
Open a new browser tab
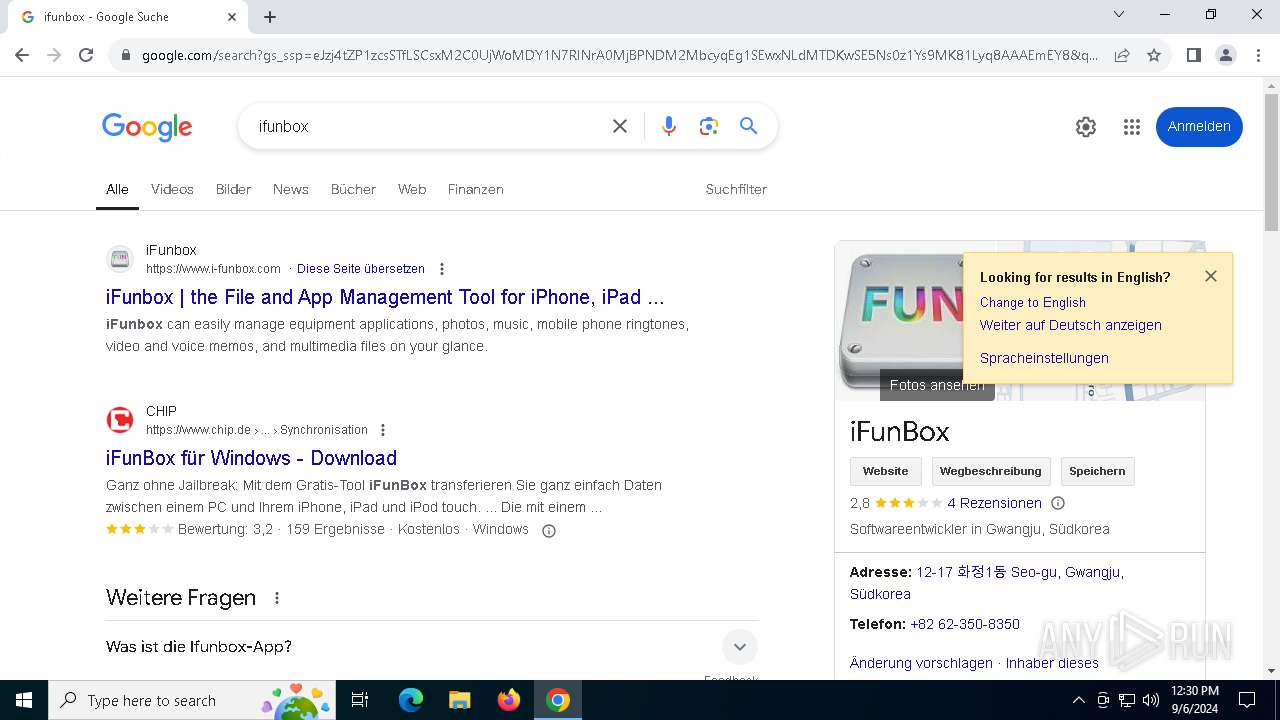click(x=270, y=17)
